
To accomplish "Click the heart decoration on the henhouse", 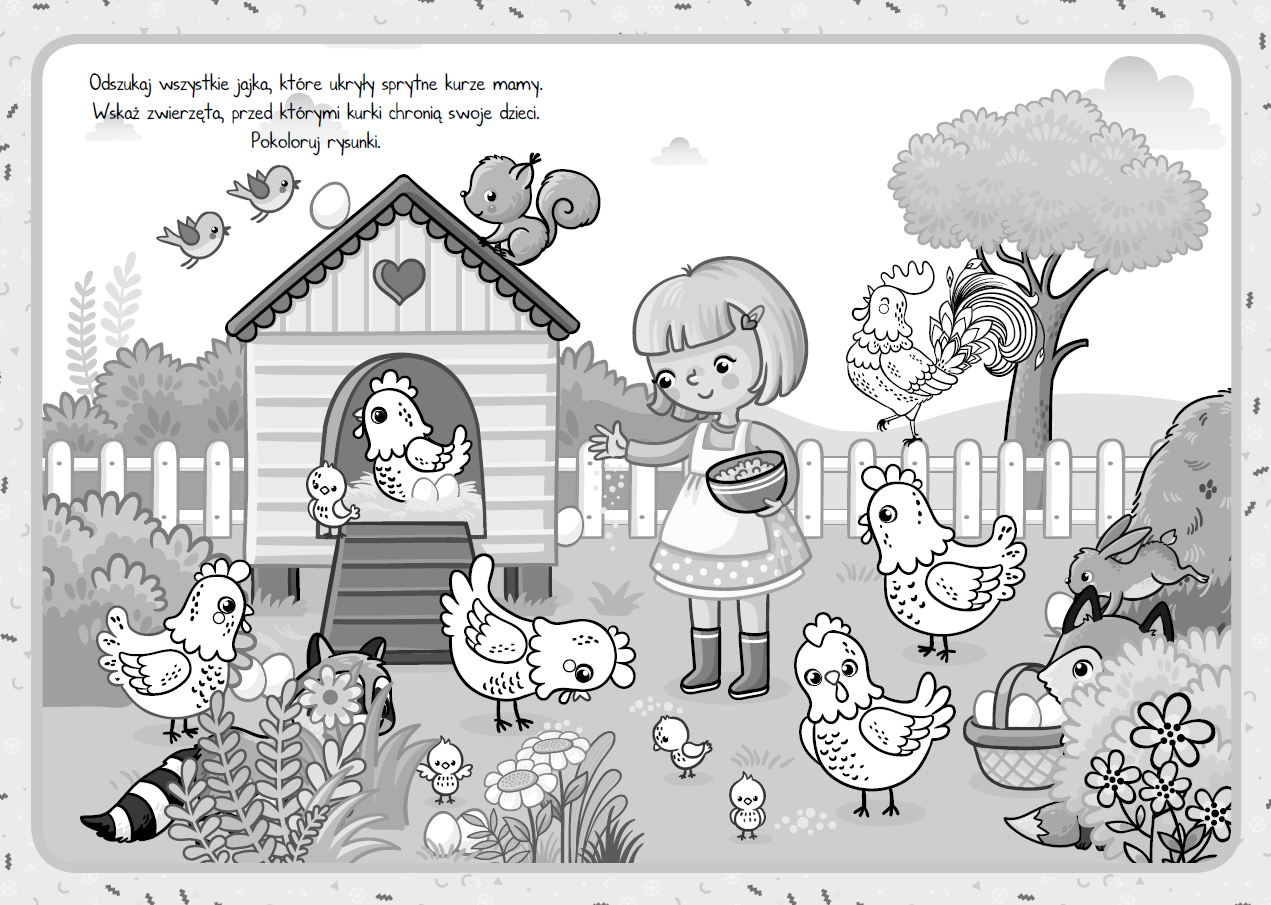I will [400, 279].
